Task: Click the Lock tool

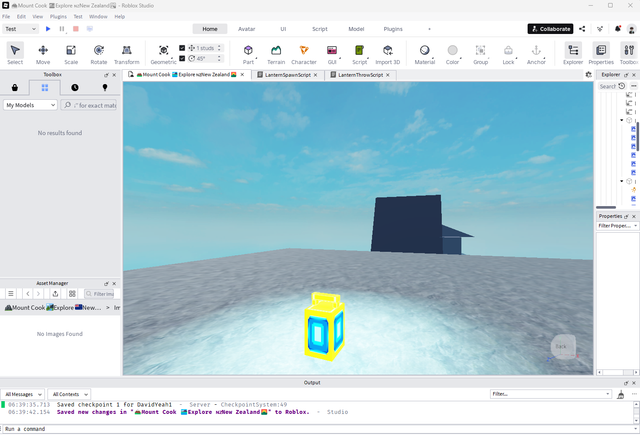Action: (508, 53)
